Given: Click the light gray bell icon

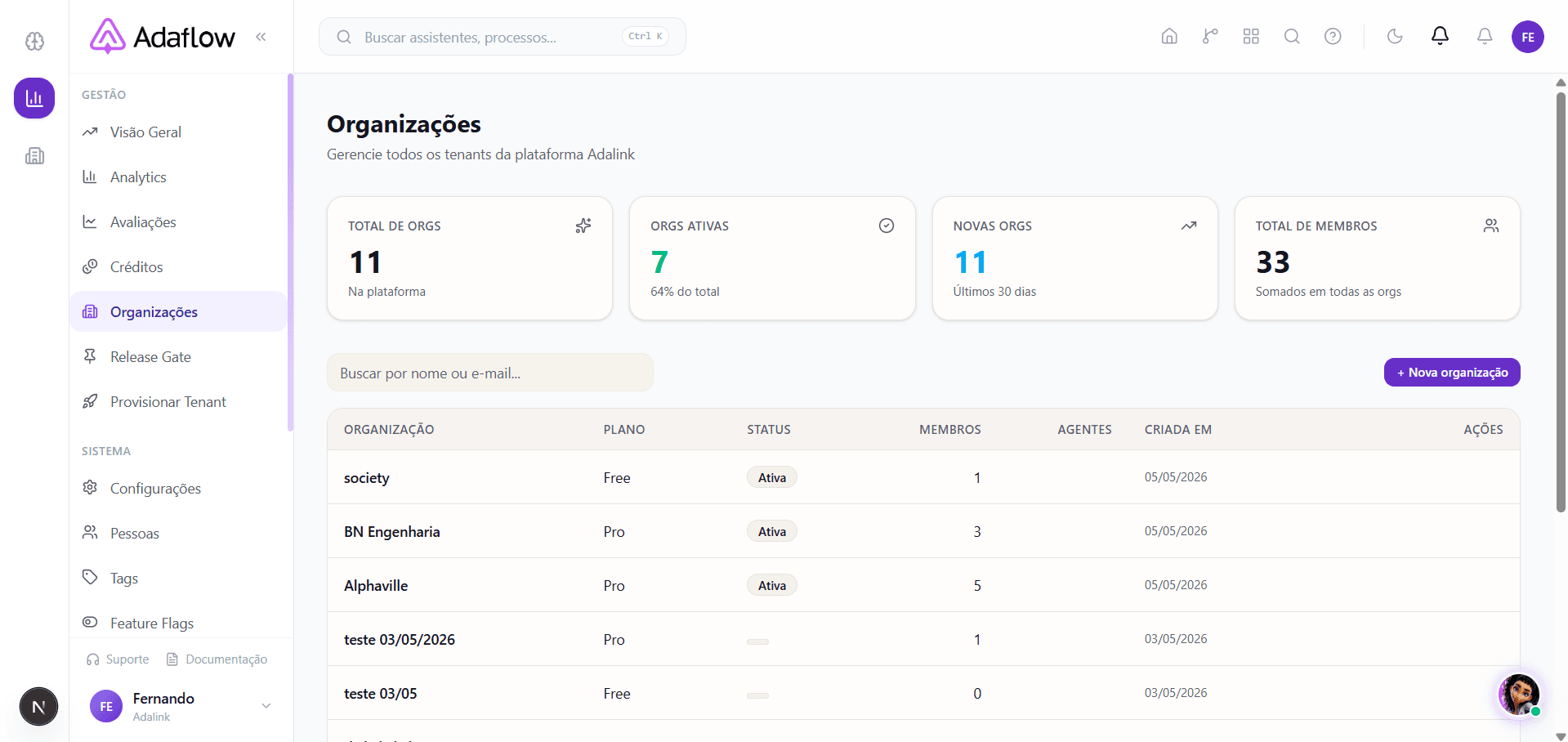Looking at the screenshot, I should pos(1485,36).
